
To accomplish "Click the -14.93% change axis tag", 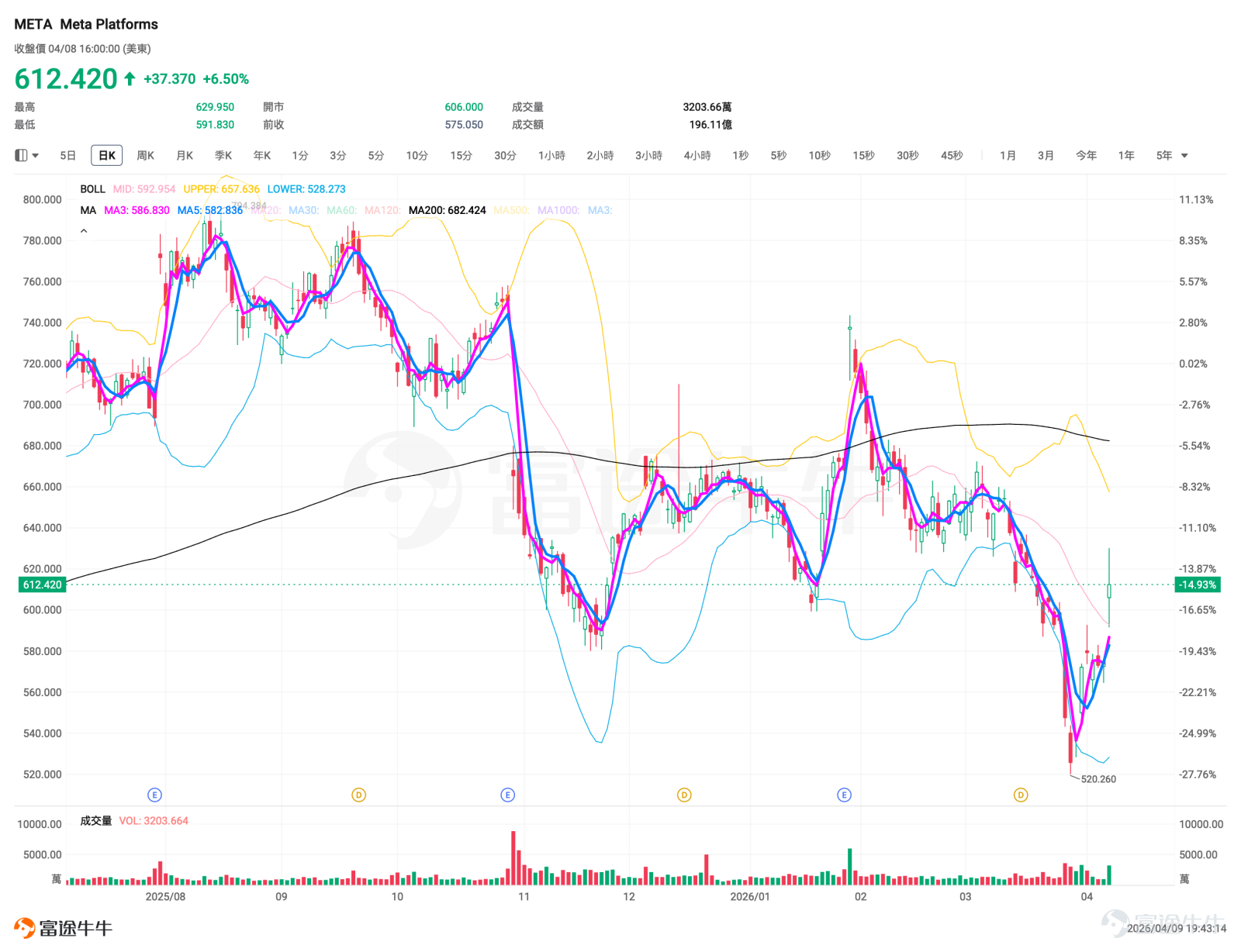I will point(1198,585).
